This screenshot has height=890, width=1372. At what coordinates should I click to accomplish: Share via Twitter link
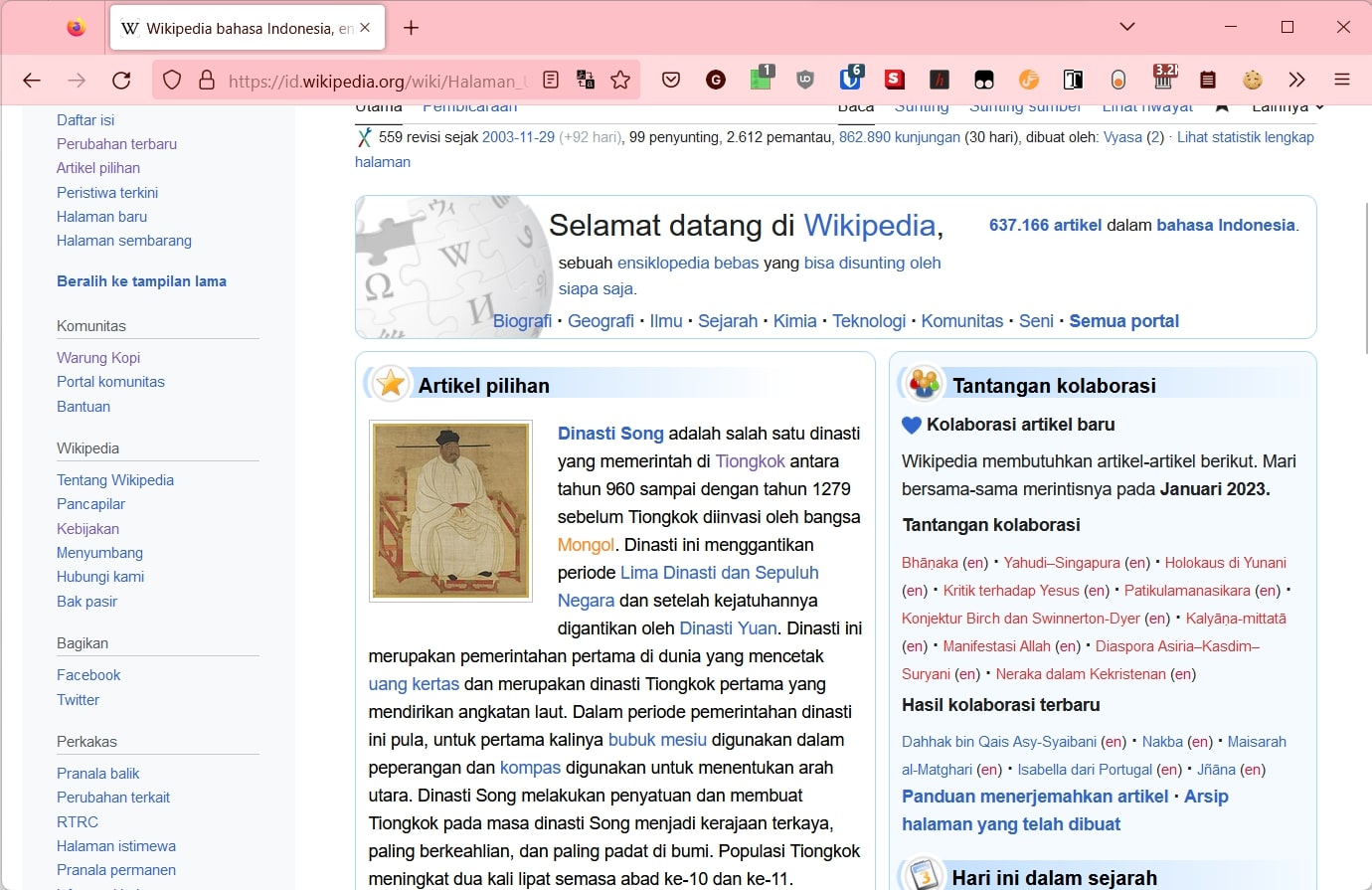(78, 700)
